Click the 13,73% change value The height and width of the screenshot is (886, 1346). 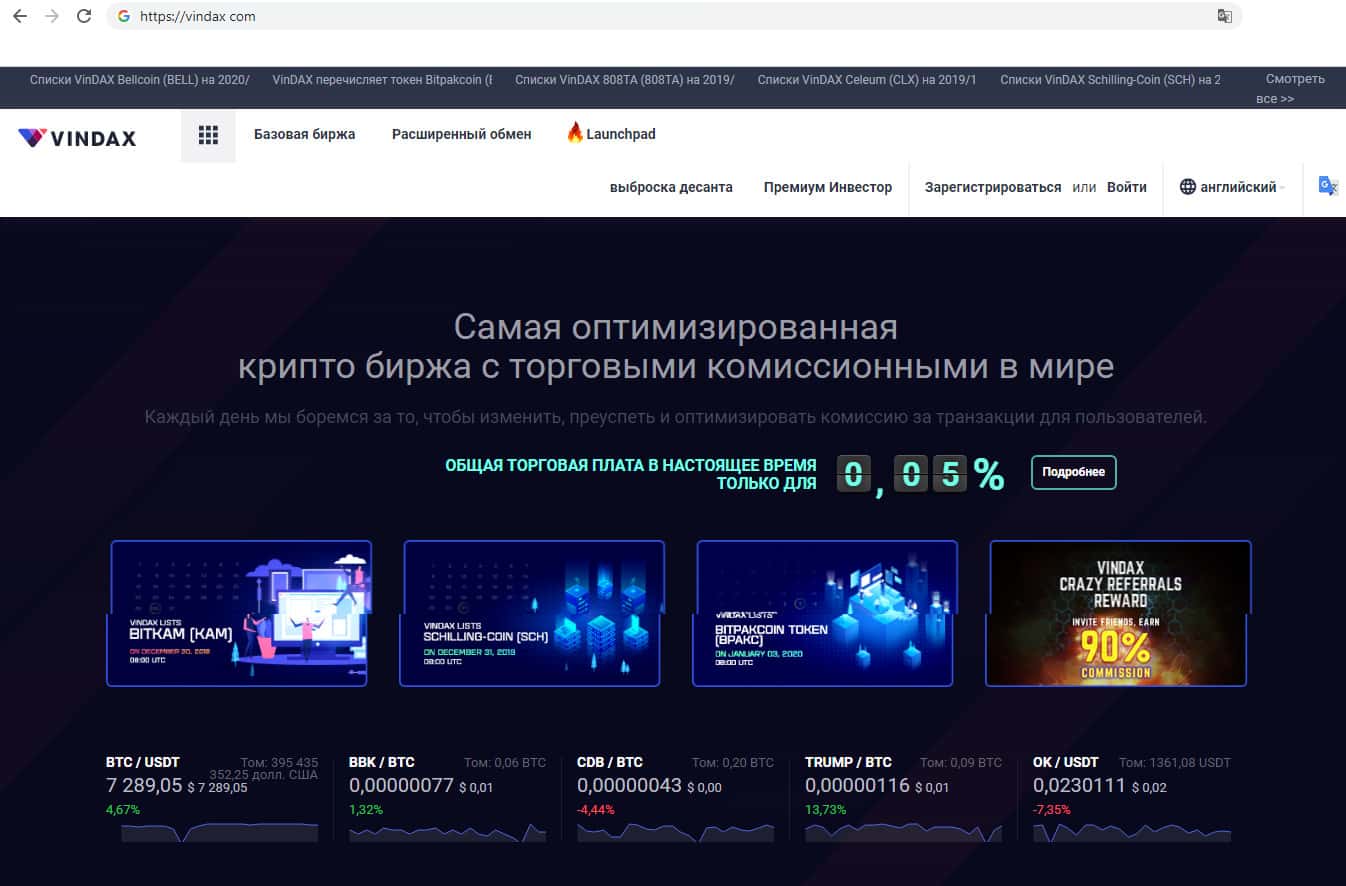(x=825, y=810)
